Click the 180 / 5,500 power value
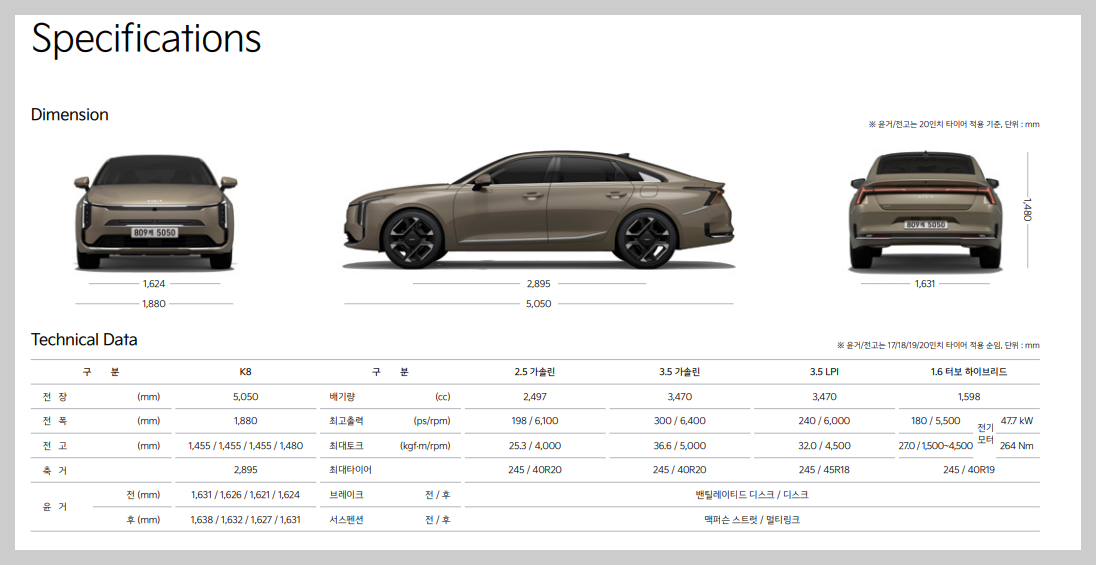The width and height of the screenshot is (1096, 565). click(x=935, y=421)
